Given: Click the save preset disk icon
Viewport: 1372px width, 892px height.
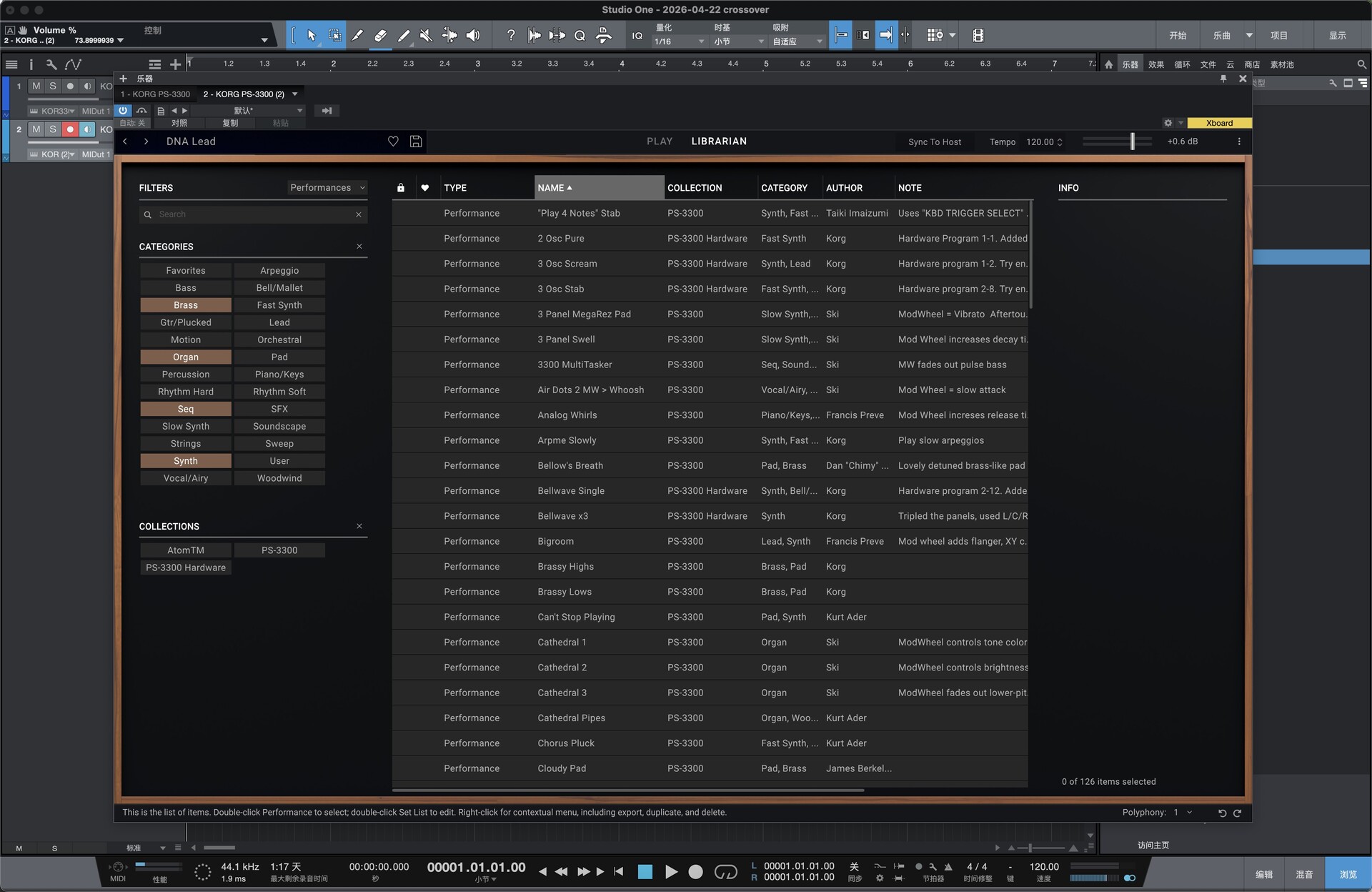Looking at the screenshot, I should click(416, 142).
